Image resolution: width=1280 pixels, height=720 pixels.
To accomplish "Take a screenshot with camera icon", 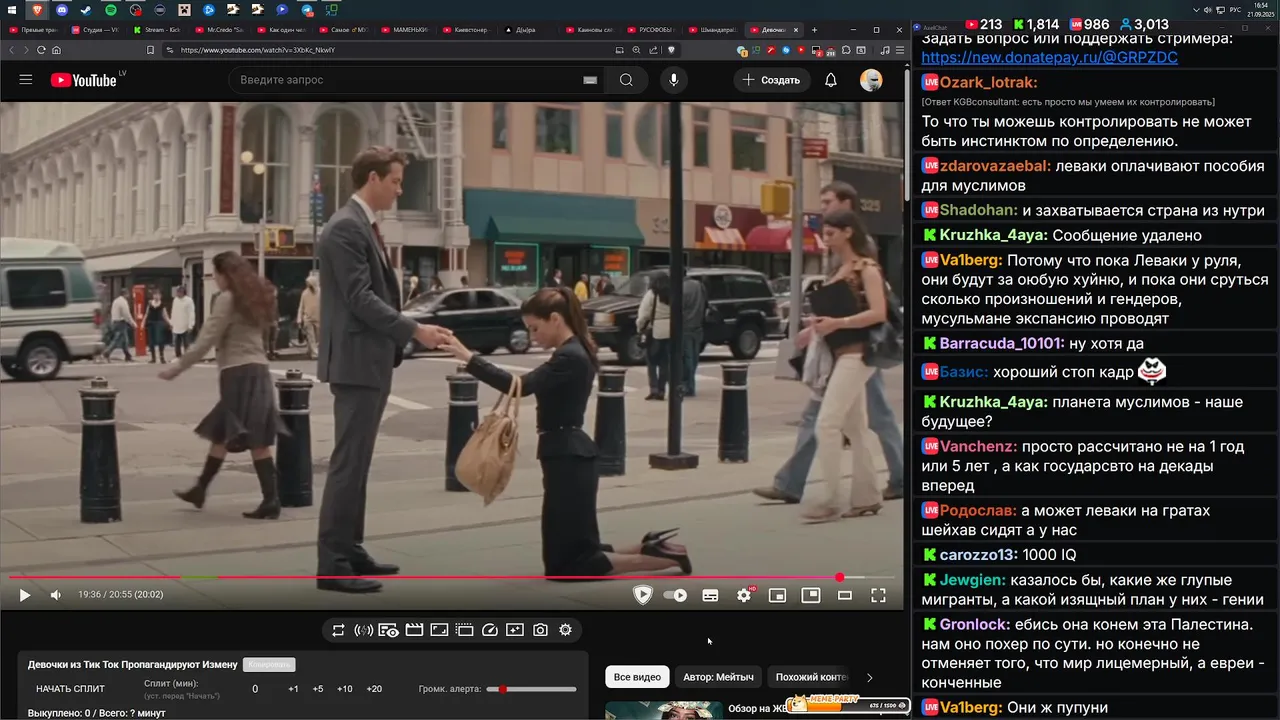I will point(540,630).
